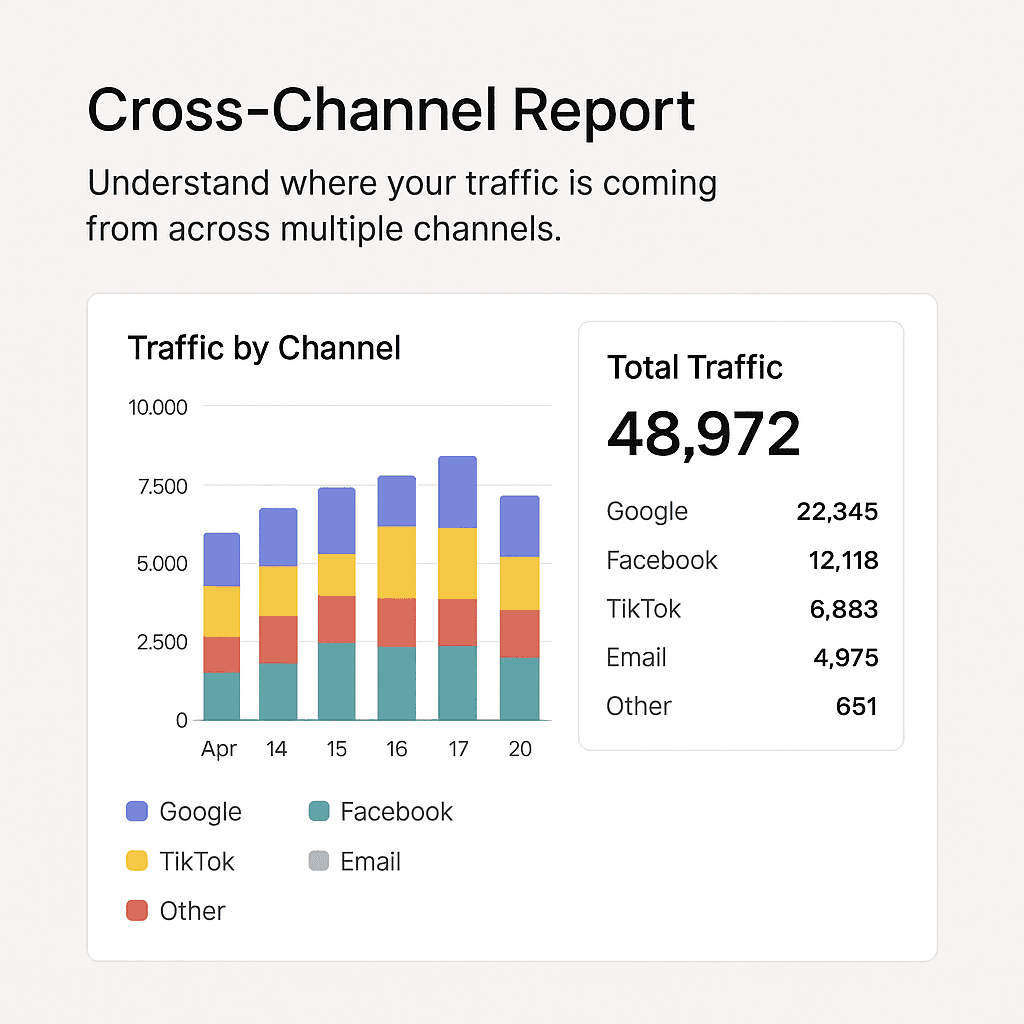
Task: Click the 48,972 total traffic number
Action: coord(704,434)
